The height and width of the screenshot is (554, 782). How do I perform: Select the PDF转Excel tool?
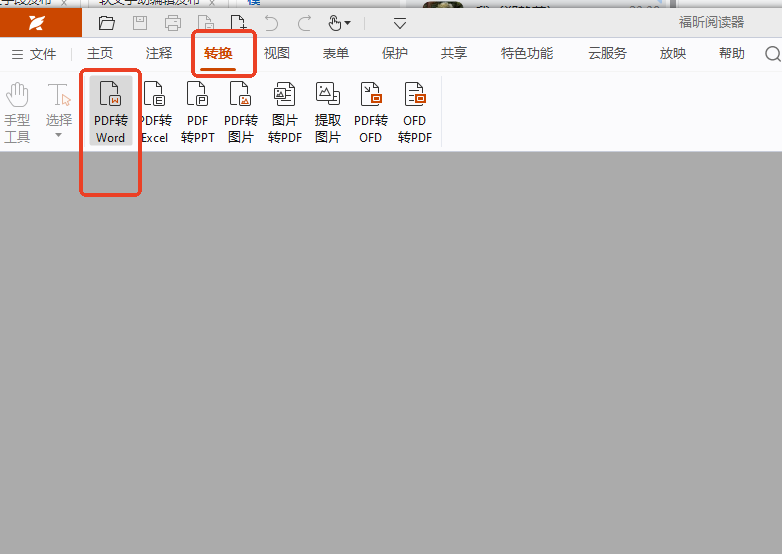click(x=155, y=111)
